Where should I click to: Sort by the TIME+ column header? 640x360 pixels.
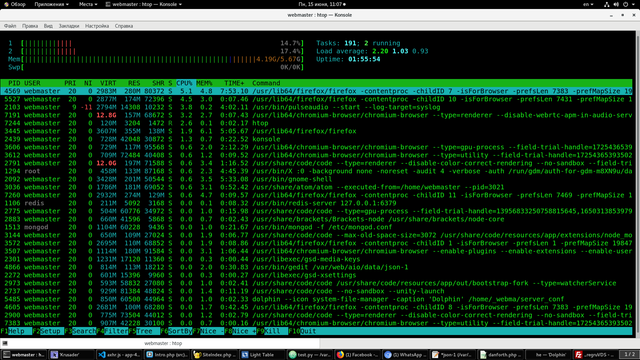point(234,83)
